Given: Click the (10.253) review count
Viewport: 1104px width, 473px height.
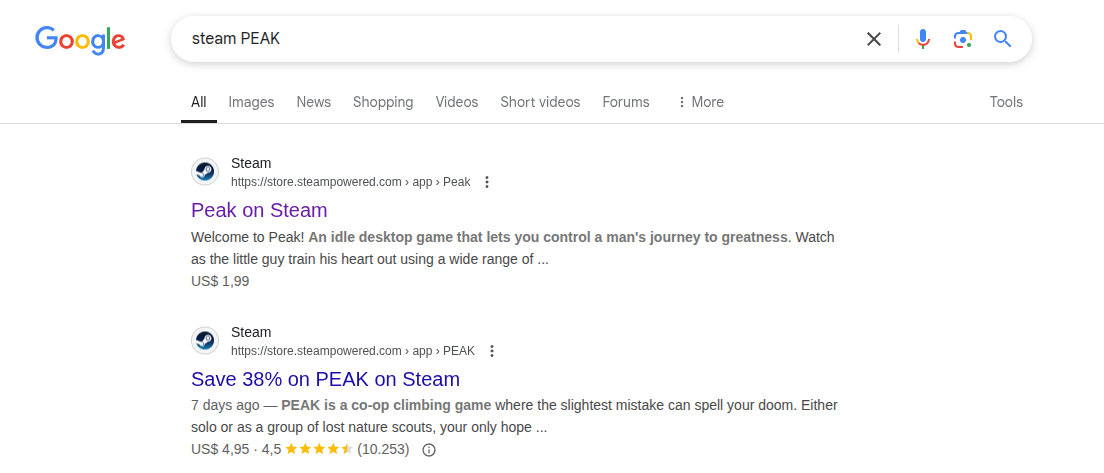Looking at the screenshot, I should pos(384,449).
